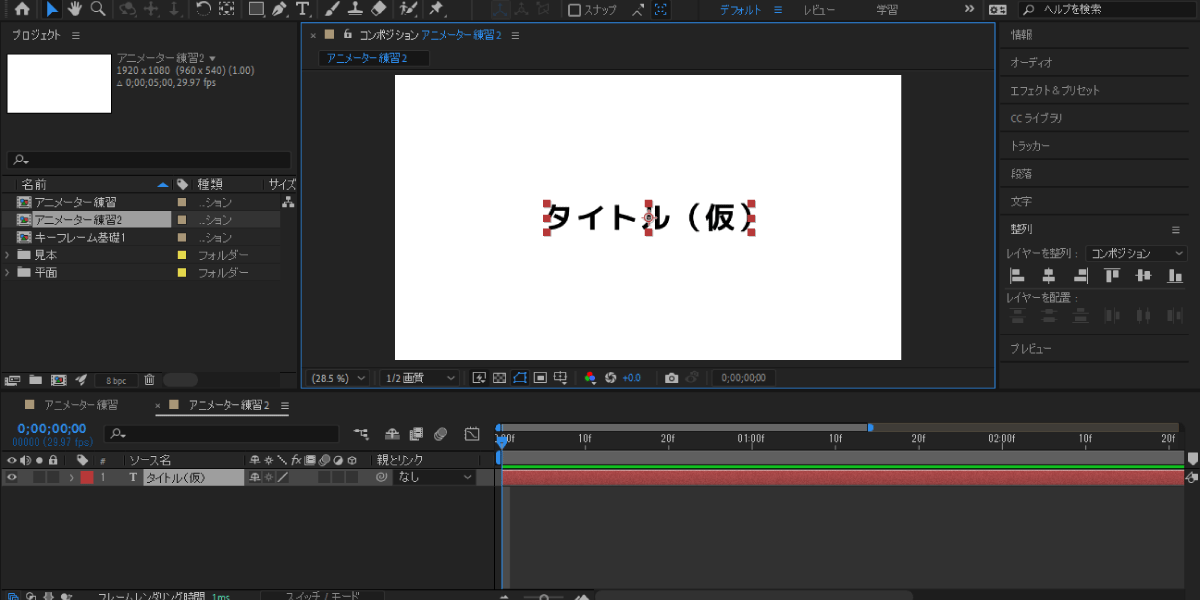
Task: Toggle mask and shape path visibility
Action: [520, 378]
